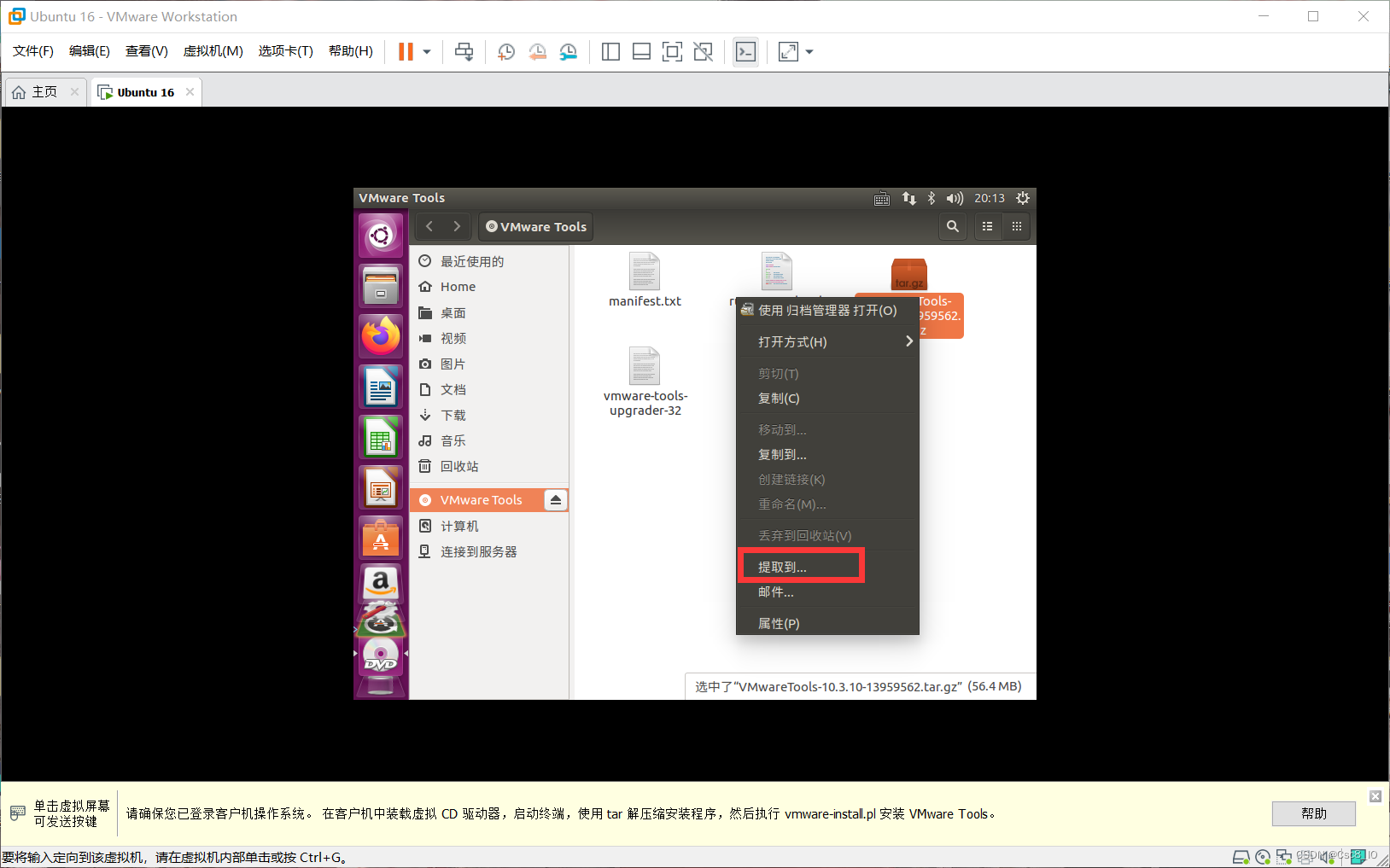Viewport: 1390px width, 868px height.
Task: Close the 主页 tab
Action: [75, 92]
